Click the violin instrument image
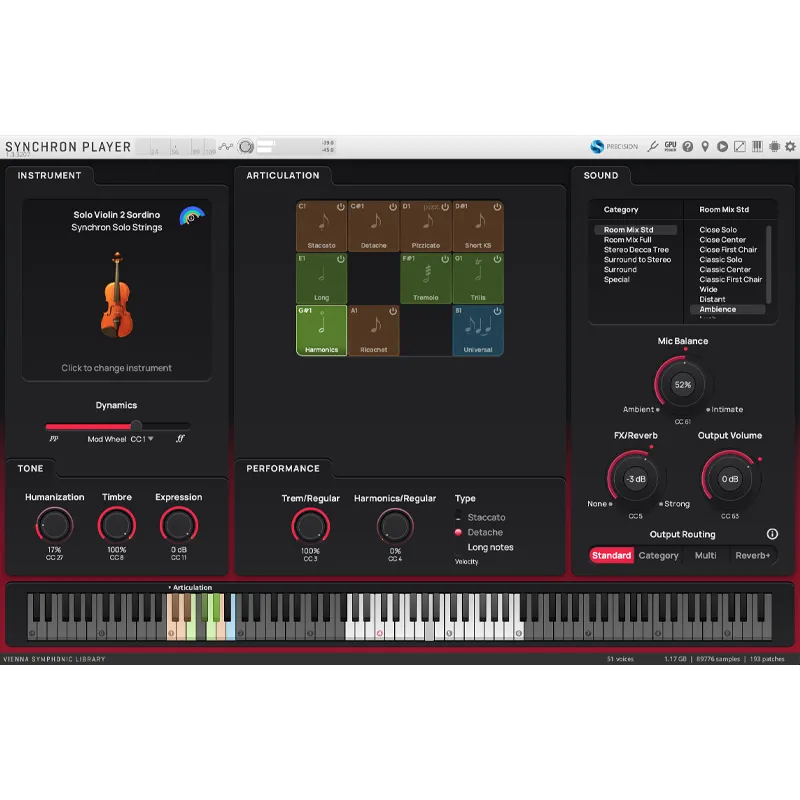This screenshot has height=800, width=800. click(x=117, y=295)
